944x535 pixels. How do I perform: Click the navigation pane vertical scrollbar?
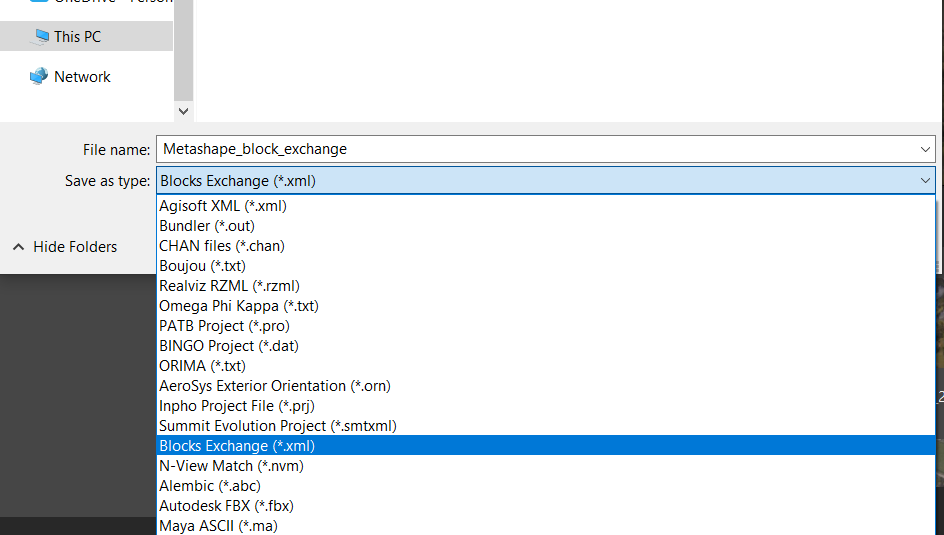coord(184,51)
